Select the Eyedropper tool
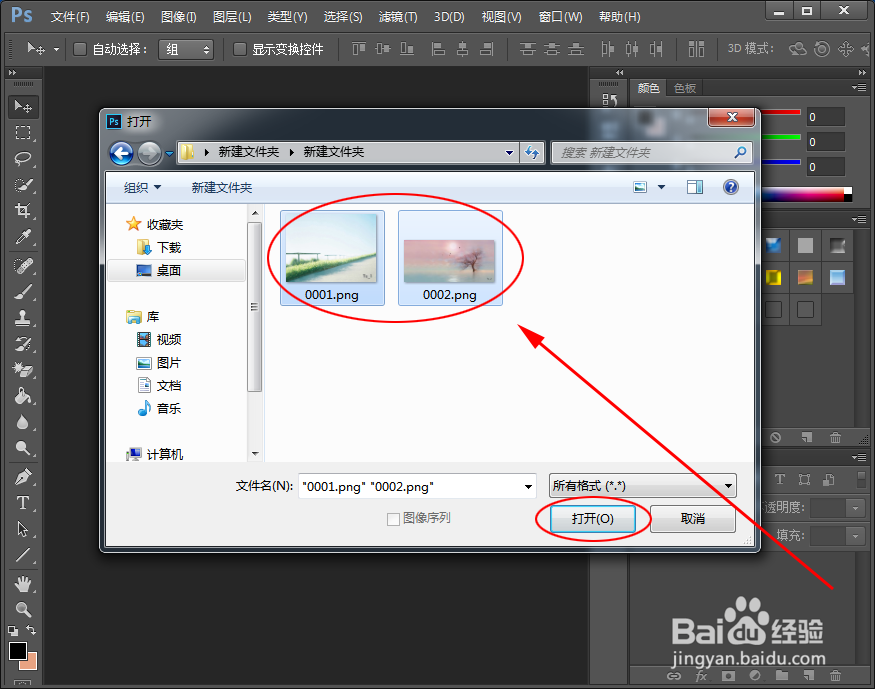 (x=23, y=237)
